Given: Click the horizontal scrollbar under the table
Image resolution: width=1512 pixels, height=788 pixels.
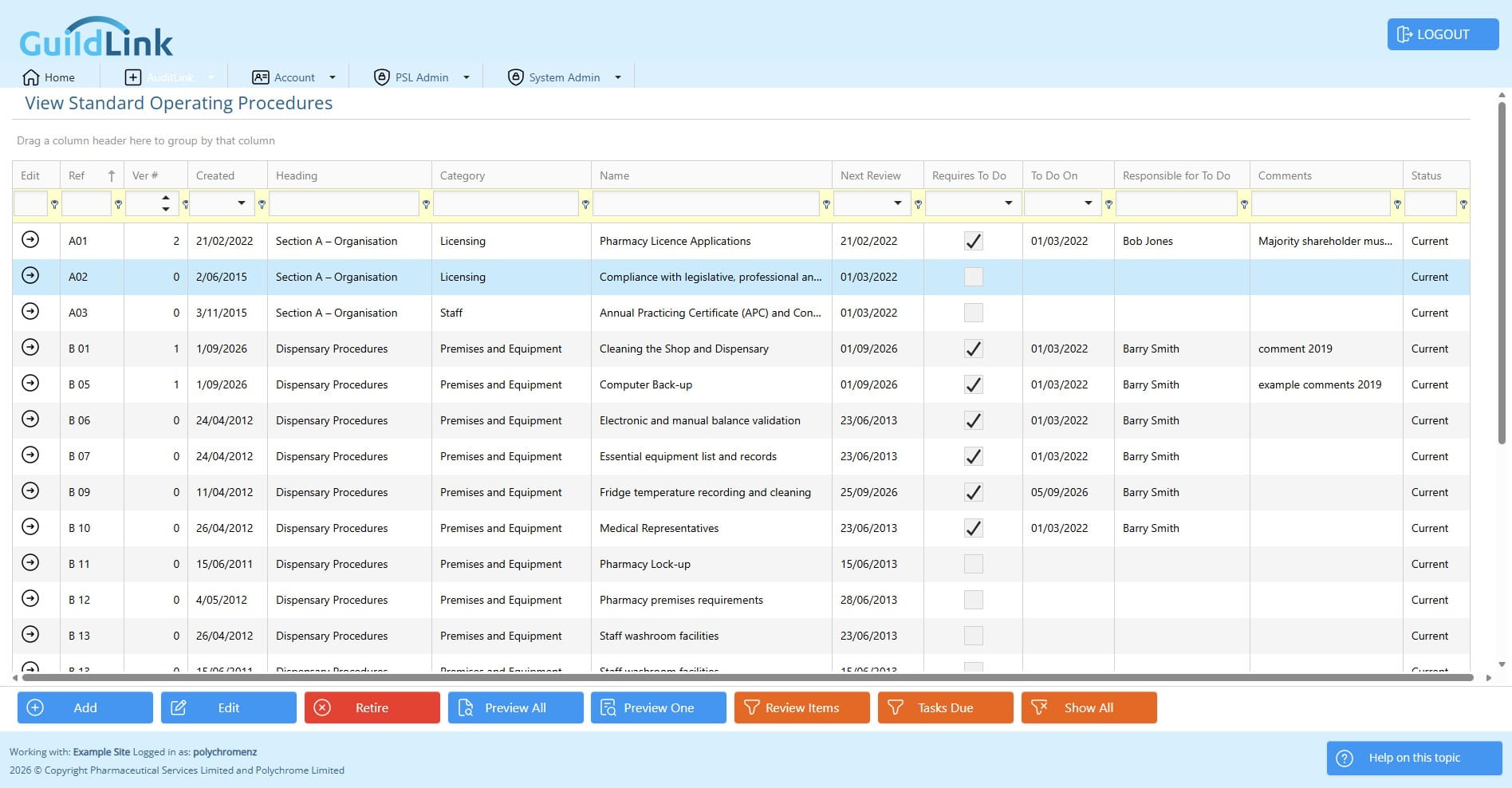Looking at the screenshot, I should click(747, 678).
